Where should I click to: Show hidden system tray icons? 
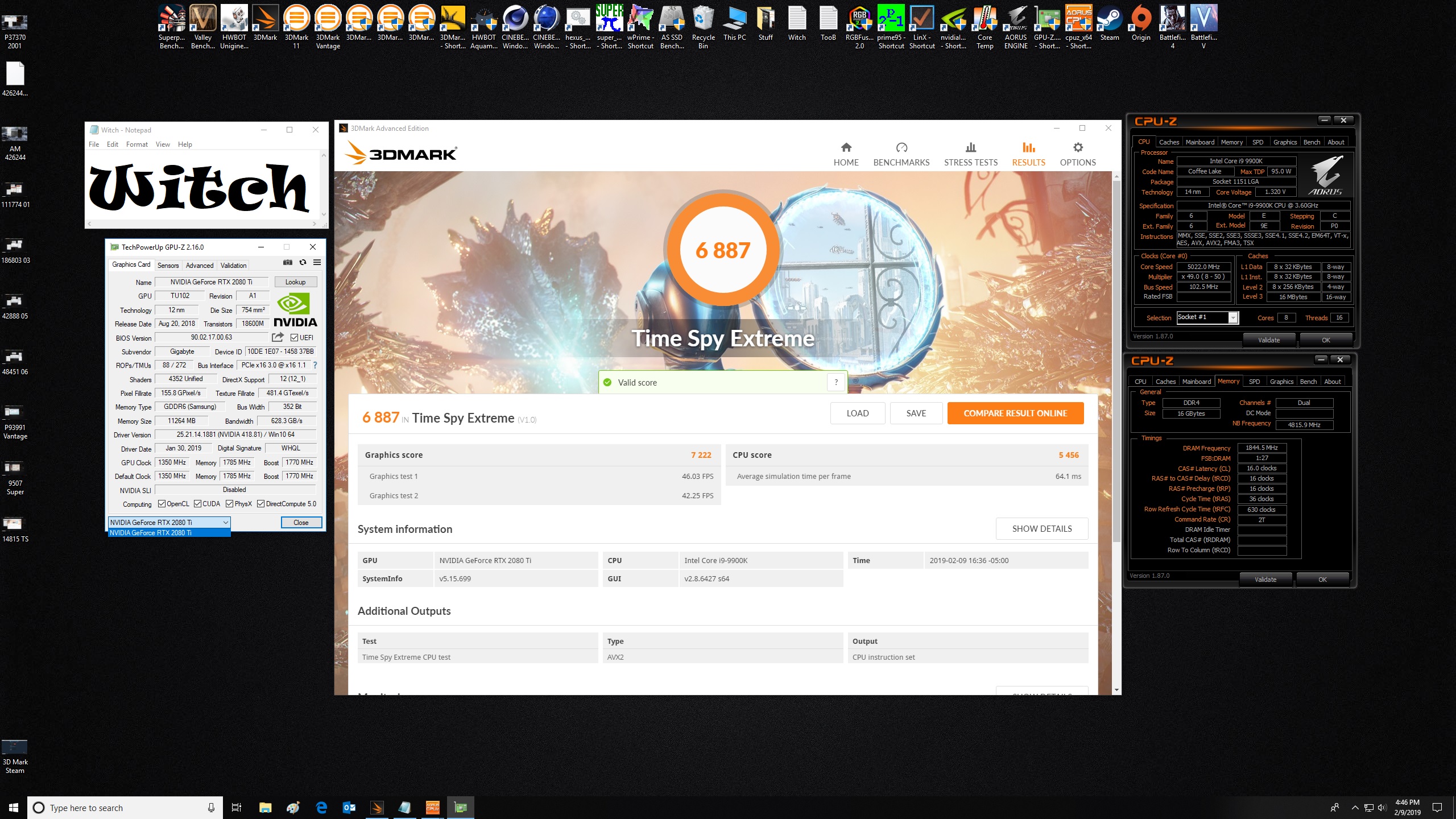[1355, 807]
